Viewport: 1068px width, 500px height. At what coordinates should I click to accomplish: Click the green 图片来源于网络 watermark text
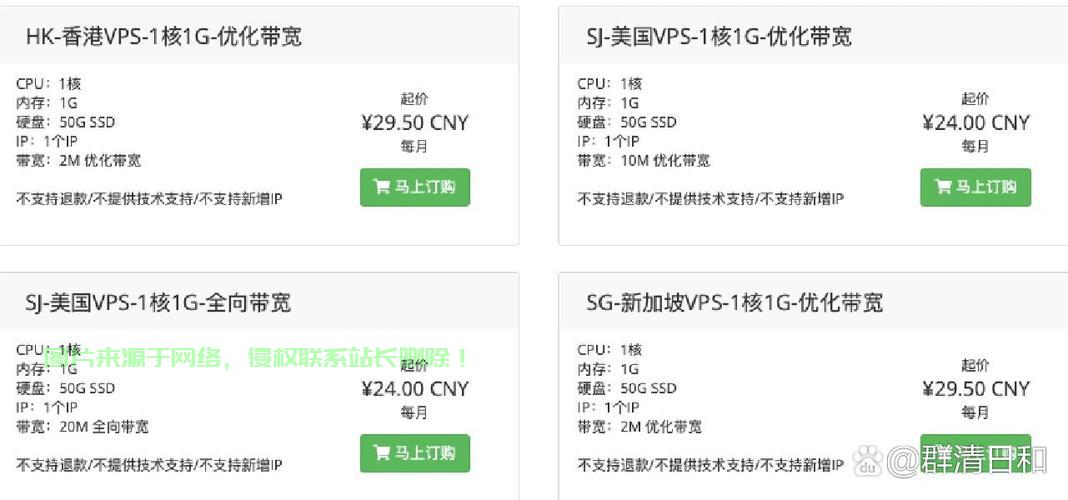click(255, 358)
